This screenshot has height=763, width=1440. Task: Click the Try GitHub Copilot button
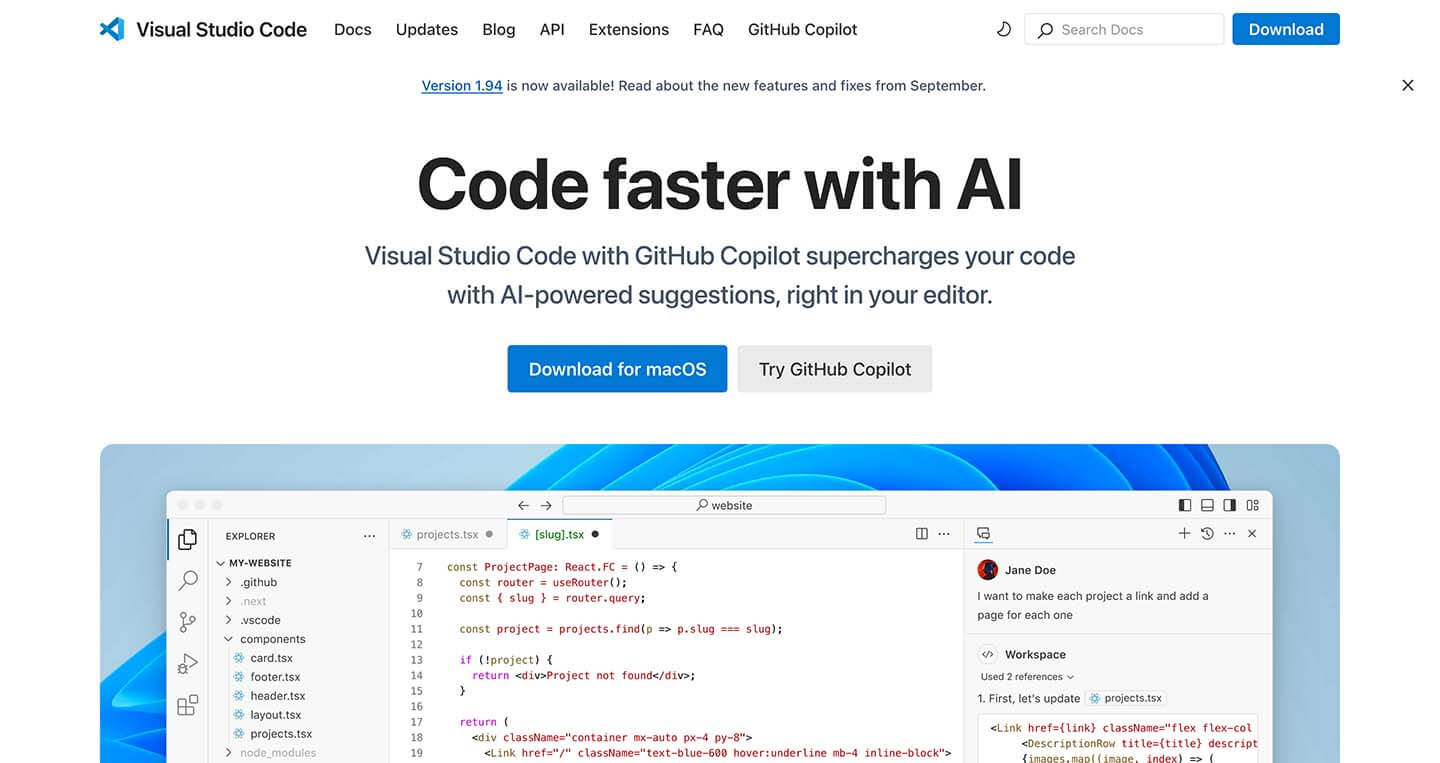click(835, 369)
